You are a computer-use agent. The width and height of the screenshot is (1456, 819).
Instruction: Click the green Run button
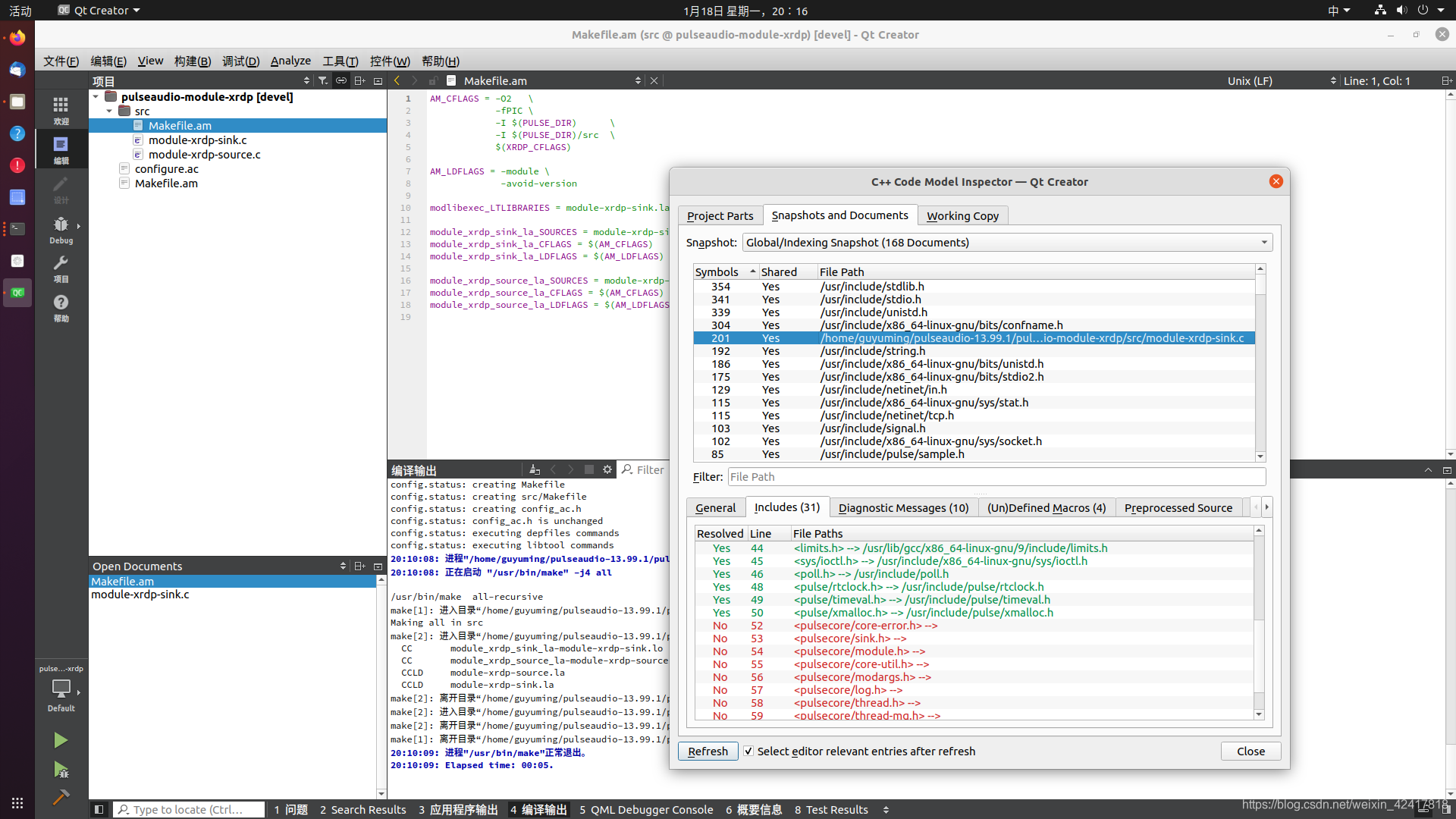tap(61, 740)
